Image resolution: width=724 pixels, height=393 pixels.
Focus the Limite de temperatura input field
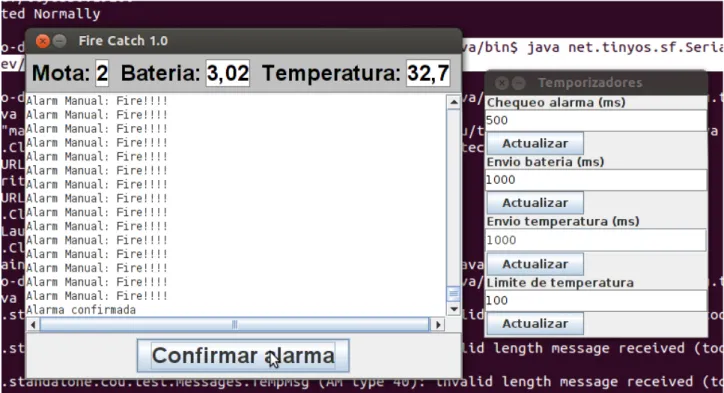pos(596,301)
